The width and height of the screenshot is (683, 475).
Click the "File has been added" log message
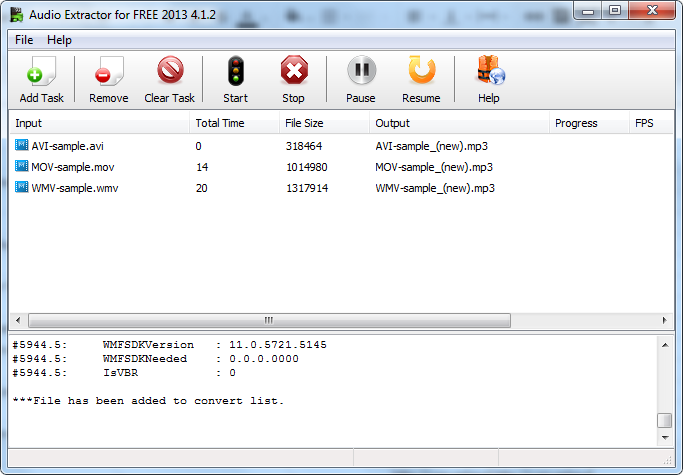pos(148,400)
